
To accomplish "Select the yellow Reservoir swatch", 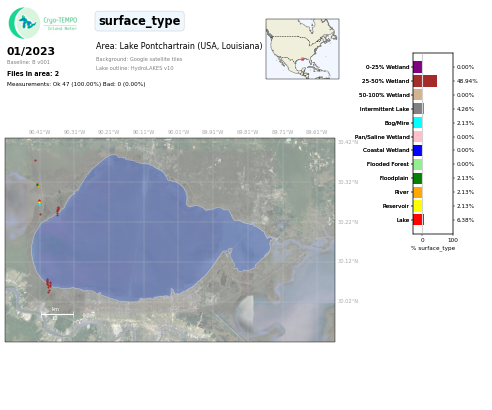I will click(418, 206).
